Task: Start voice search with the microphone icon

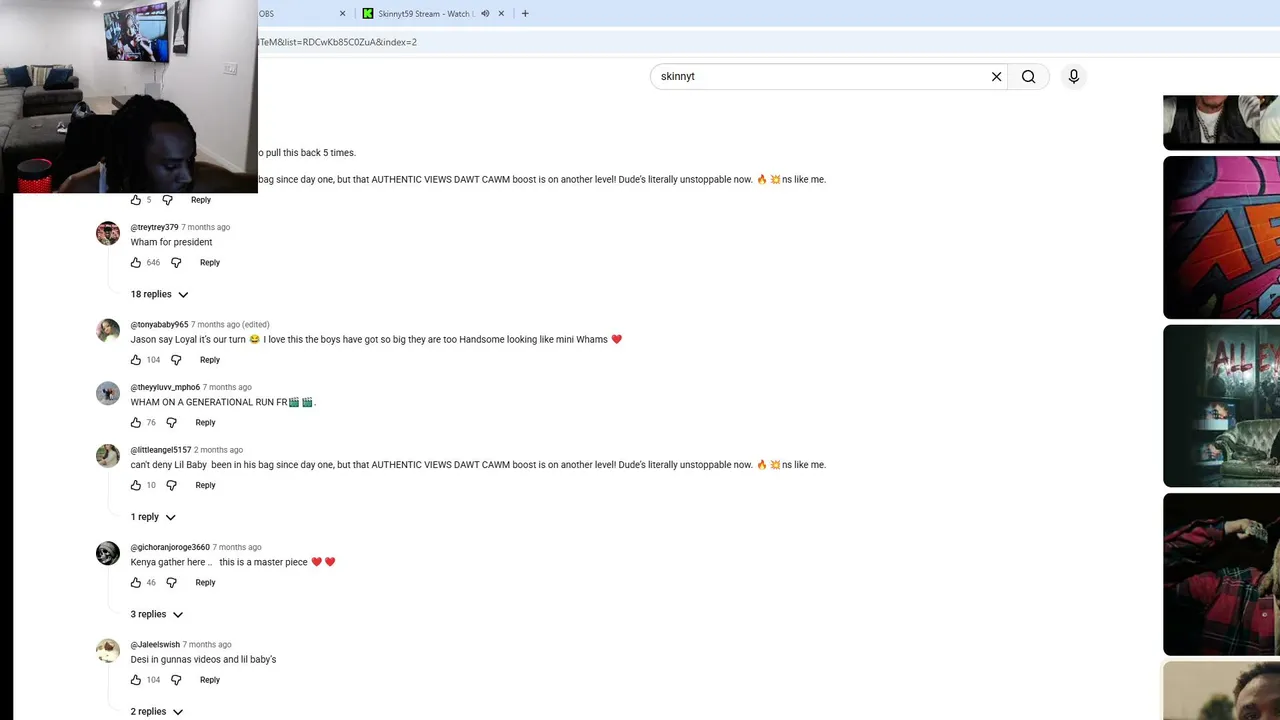Action: (x=1074, y=77)
